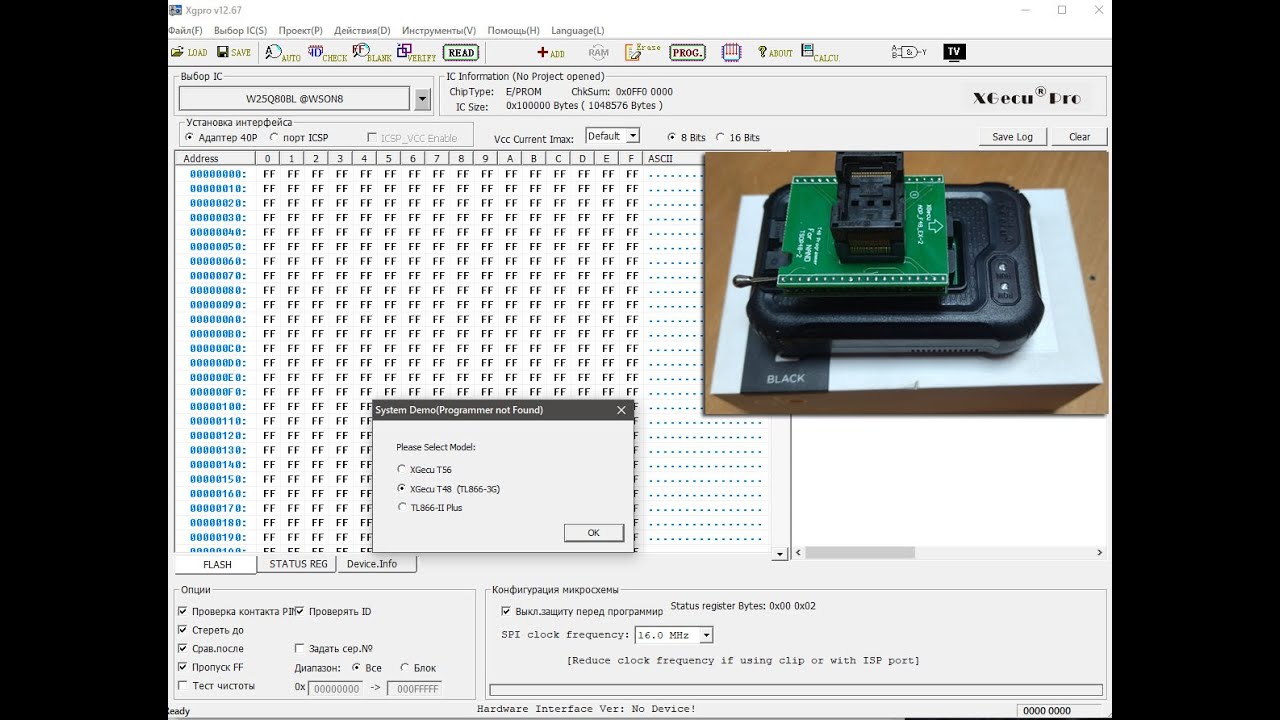Click the VERIFY toolbar icon

pyautogui.click(x=416, y=53)
